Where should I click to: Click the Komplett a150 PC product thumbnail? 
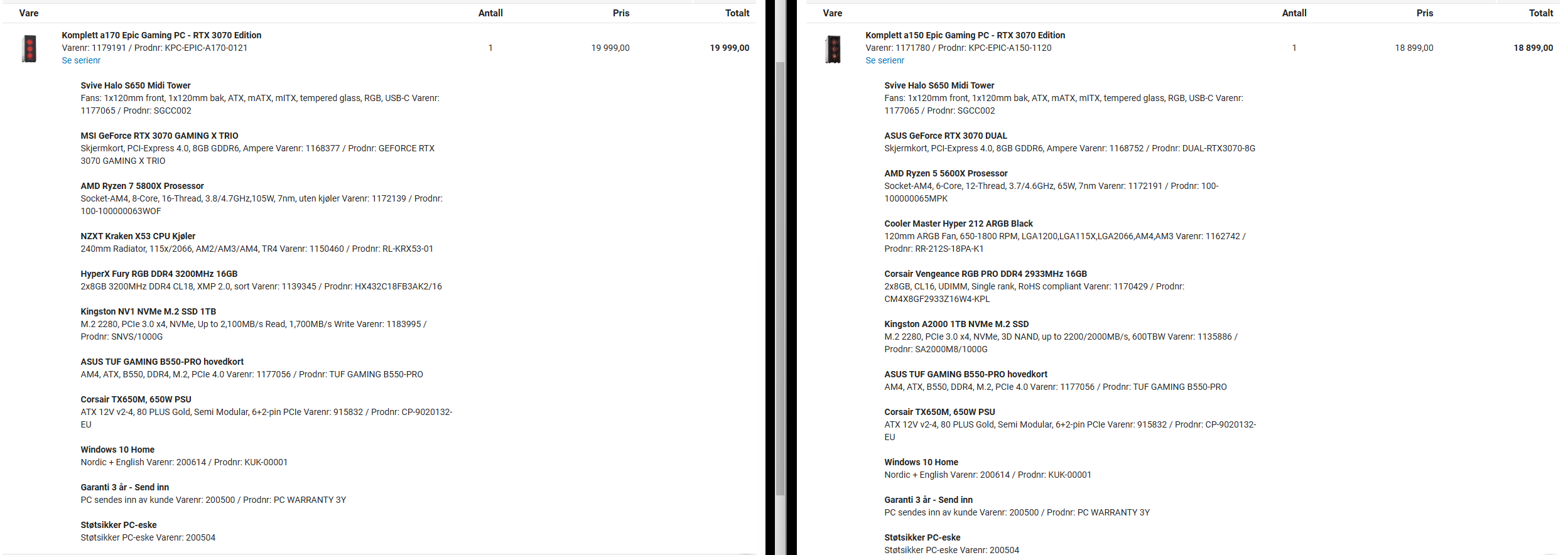(833, 48)
